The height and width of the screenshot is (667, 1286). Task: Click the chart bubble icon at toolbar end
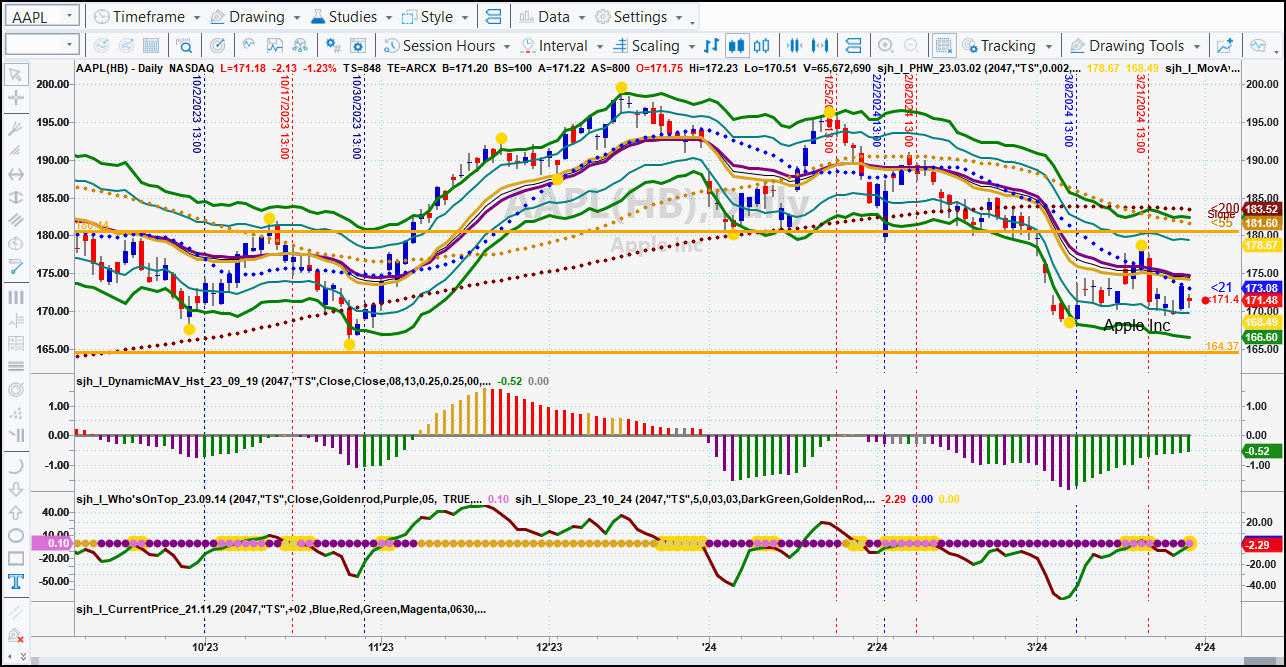[1259, 46]
